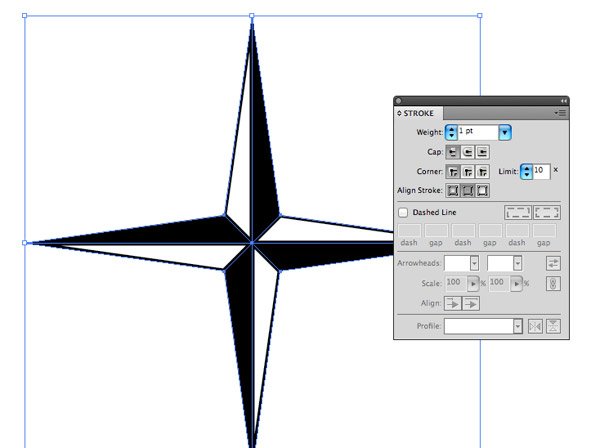Align stroke to inside
Viewport: 600px width, 448px height.
pos(467,190)
